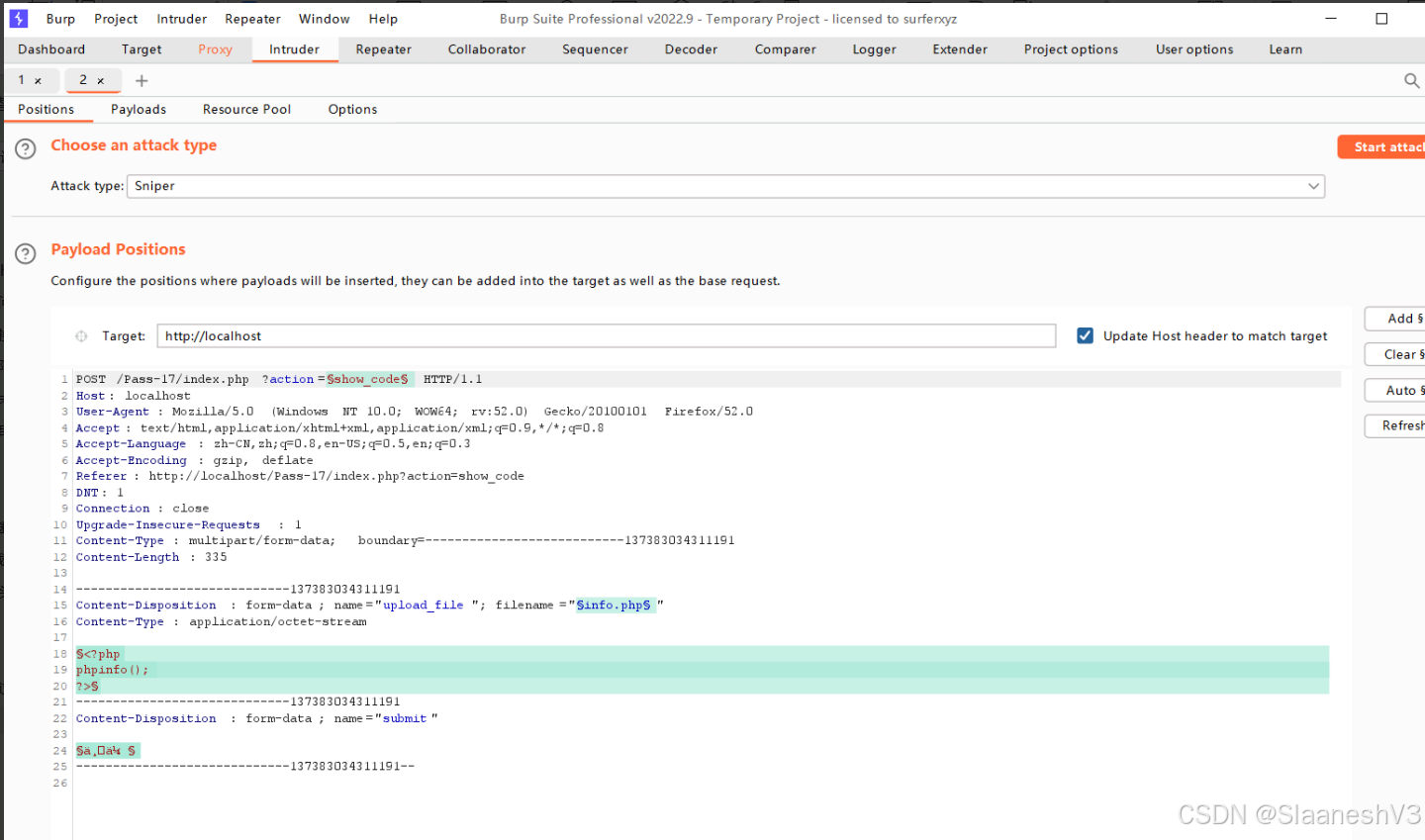Switch to the Resource Pool tab
This screenshot has height=840, width=1425.
pos(247,110)
